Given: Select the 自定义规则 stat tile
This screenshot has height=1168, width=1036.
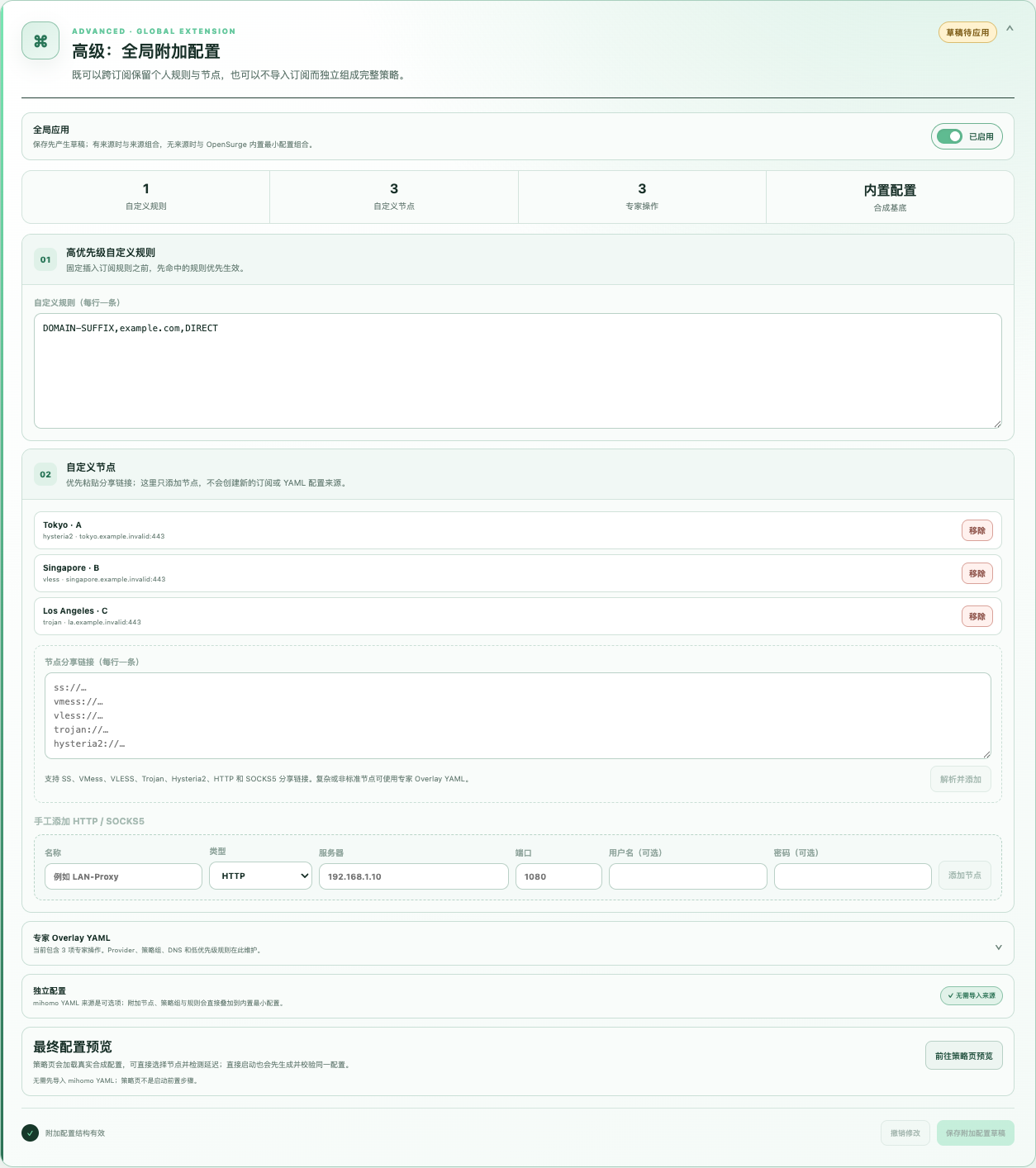Looking at the screenshot, I should 146,197.
